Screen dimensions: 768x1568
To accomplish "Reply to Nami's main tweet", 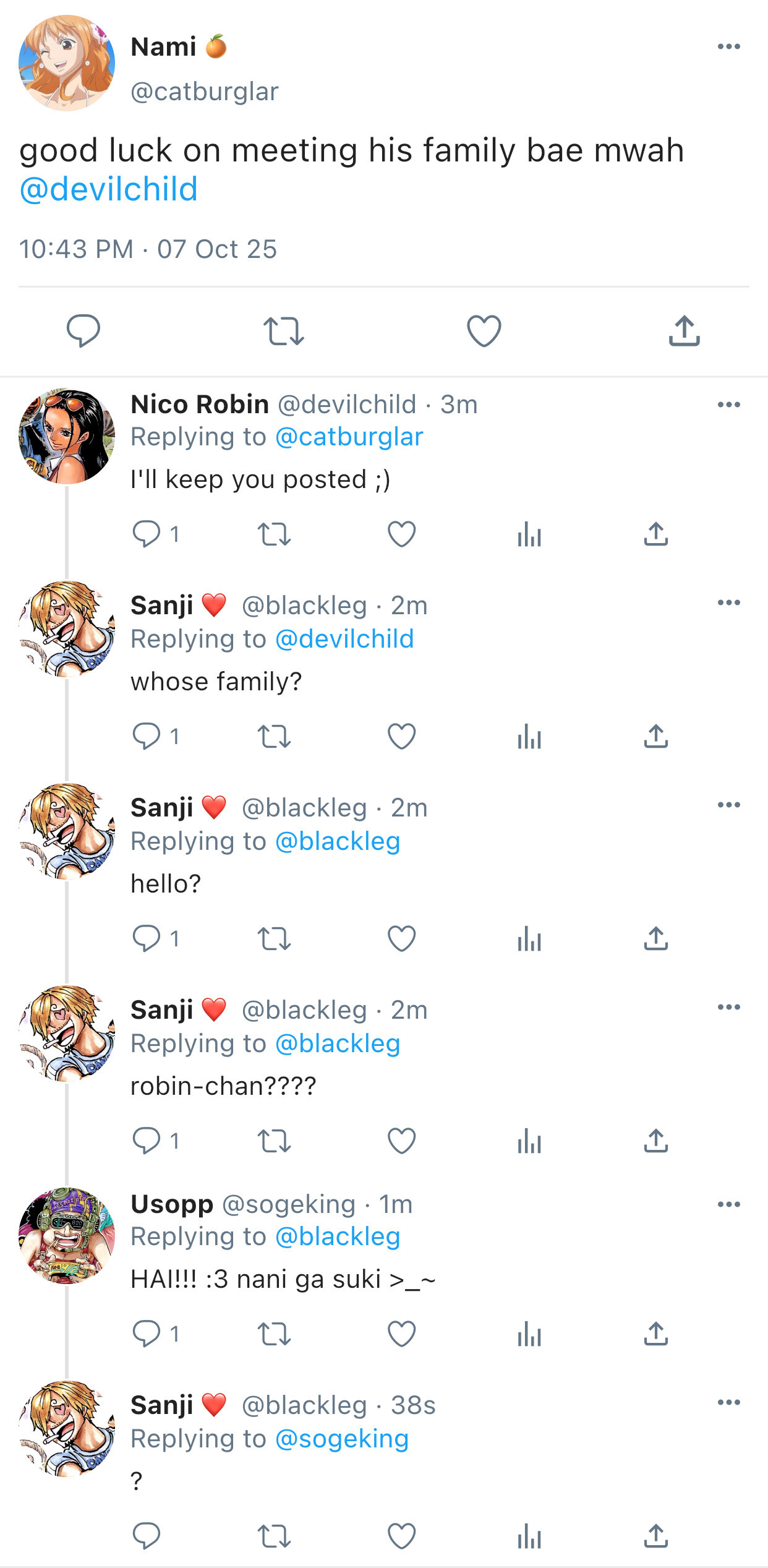I will tap(83, 330).
